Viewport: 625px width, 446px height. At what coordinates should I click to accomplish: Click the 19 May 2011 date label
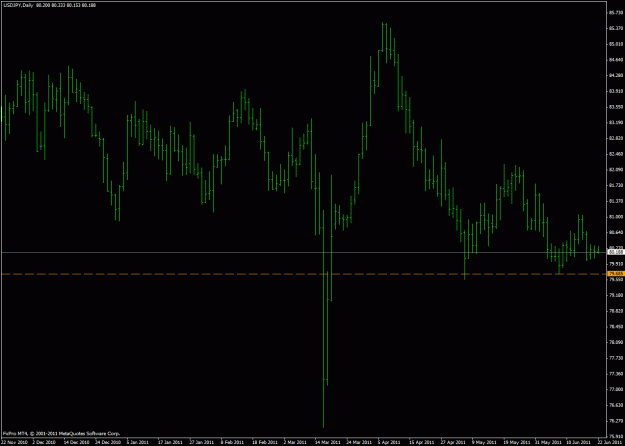click(515, 442)
